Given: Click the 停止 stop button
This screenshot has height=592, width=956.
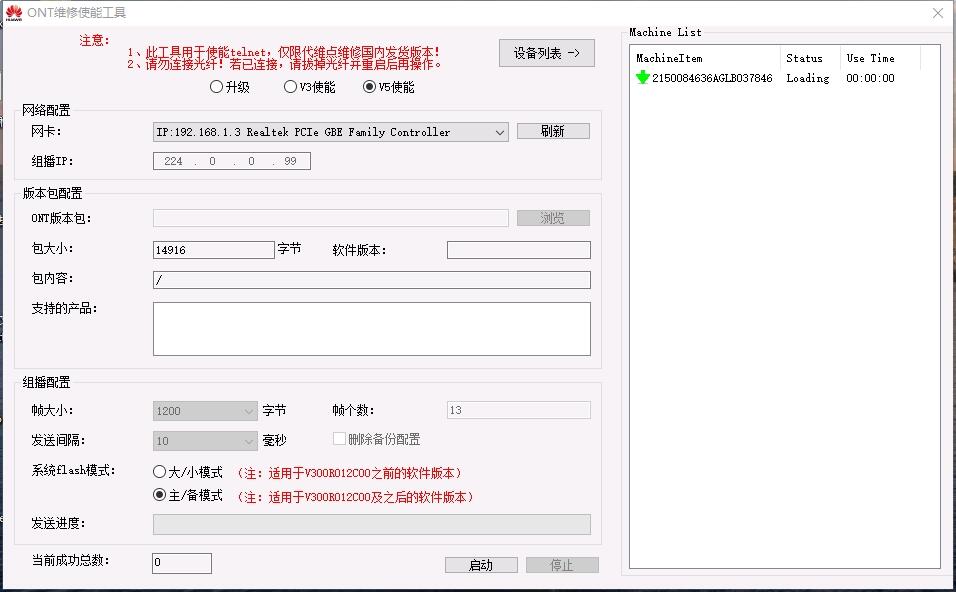Looking at the screenshot, I should [x=562, y=565].
